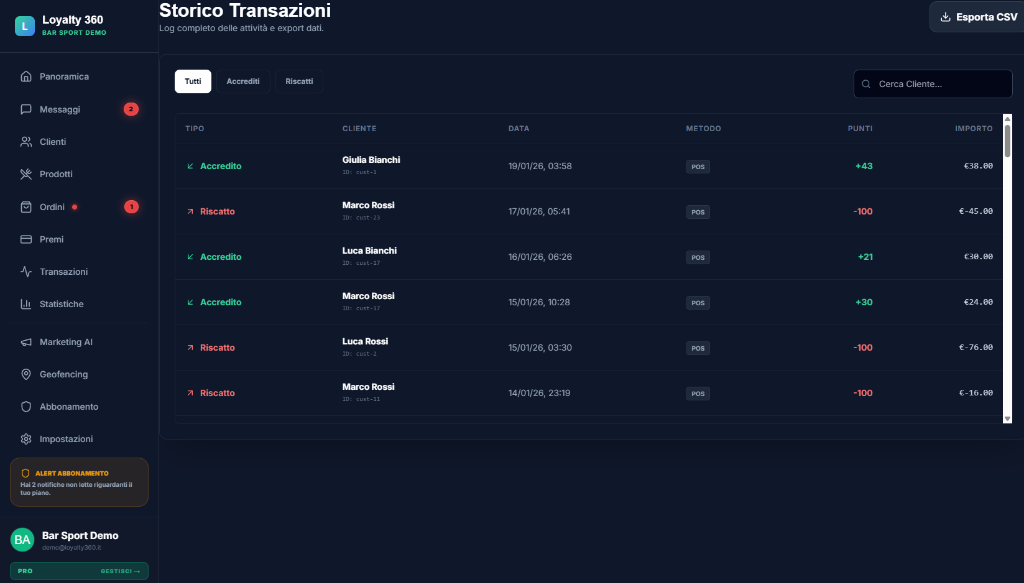Click the Ordini shopping bag icon
The height and width of the screenshot is (583, 1024).
pos(26,207)
